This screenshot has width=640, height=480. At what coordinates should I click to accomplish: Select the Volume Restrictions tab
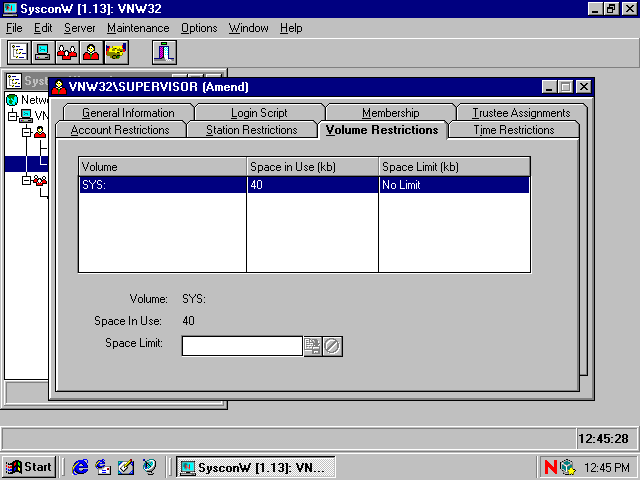coord(382,130)
